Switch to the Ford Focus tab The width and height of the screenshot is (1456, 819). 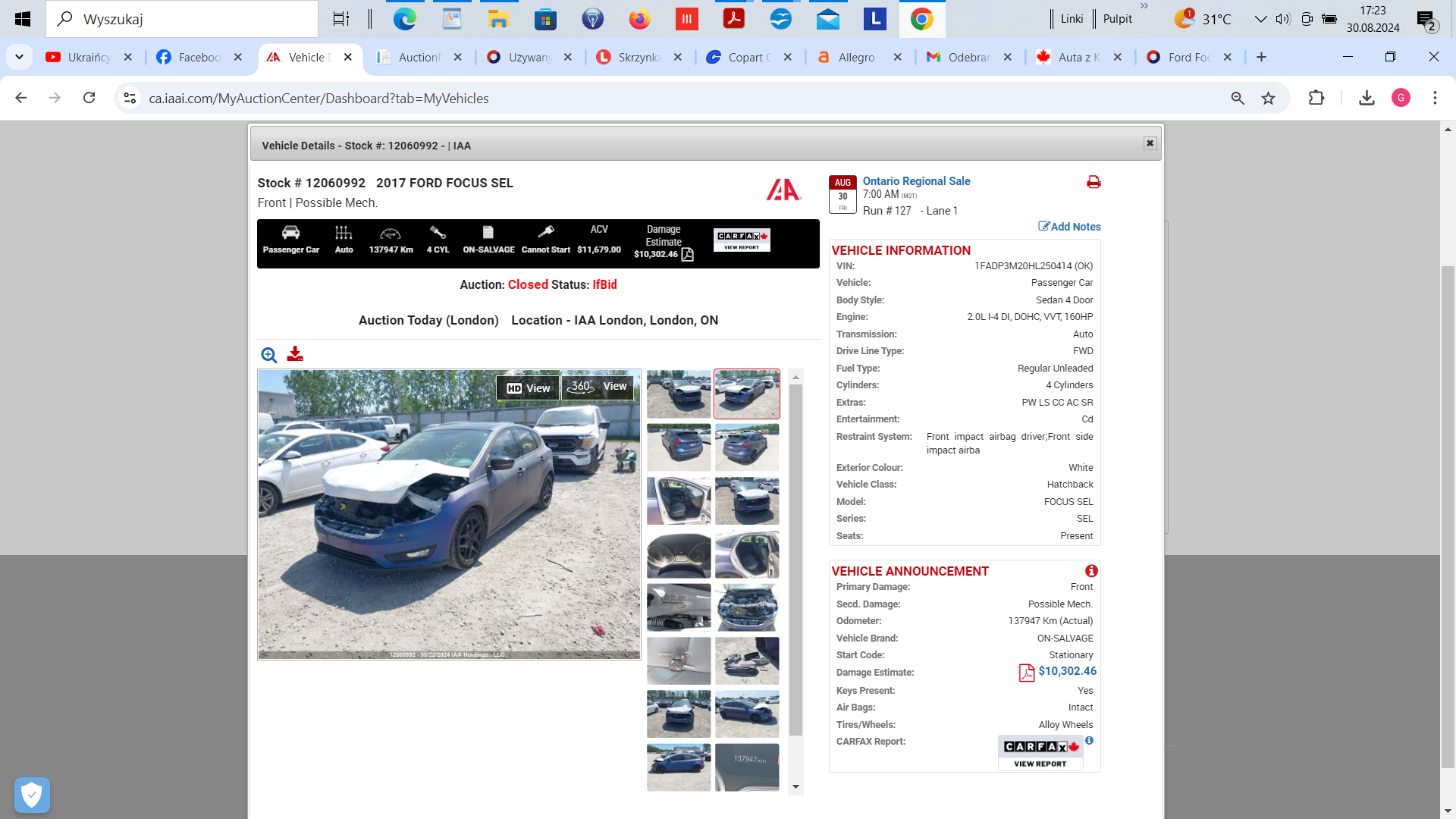click(1188, 57)
